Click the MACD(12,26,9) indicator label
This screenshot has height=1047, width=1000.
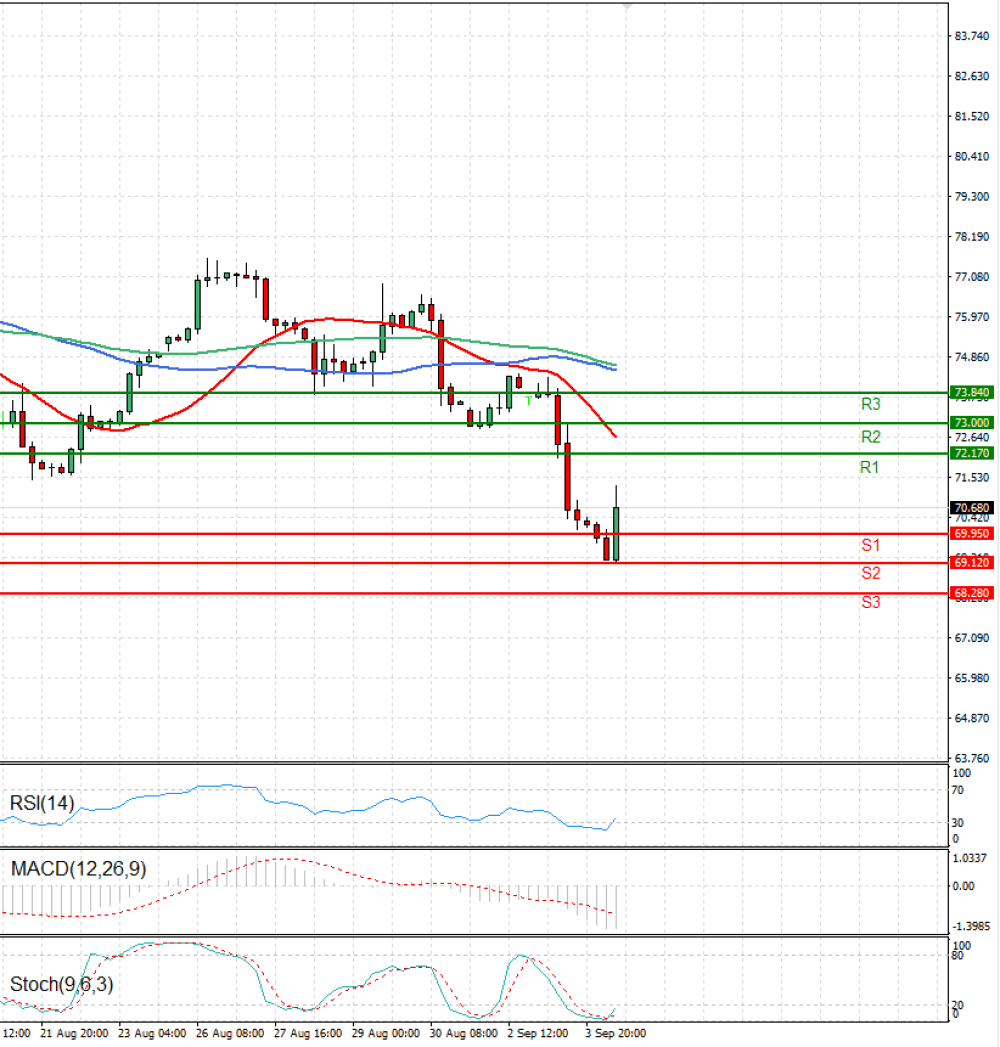[78, 869]
